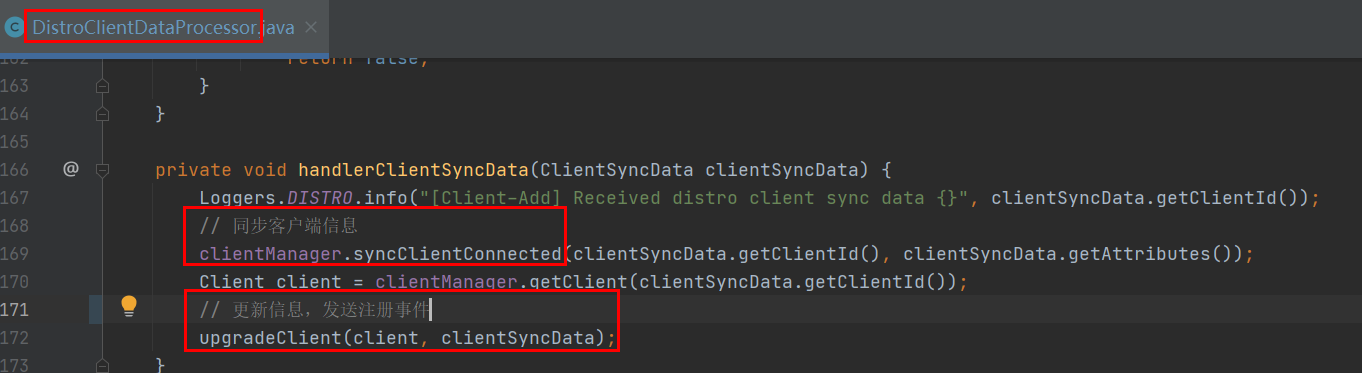1362x373 pixels.
Task: Click line number 166 in the gutter
Action: tap(15, 170)
